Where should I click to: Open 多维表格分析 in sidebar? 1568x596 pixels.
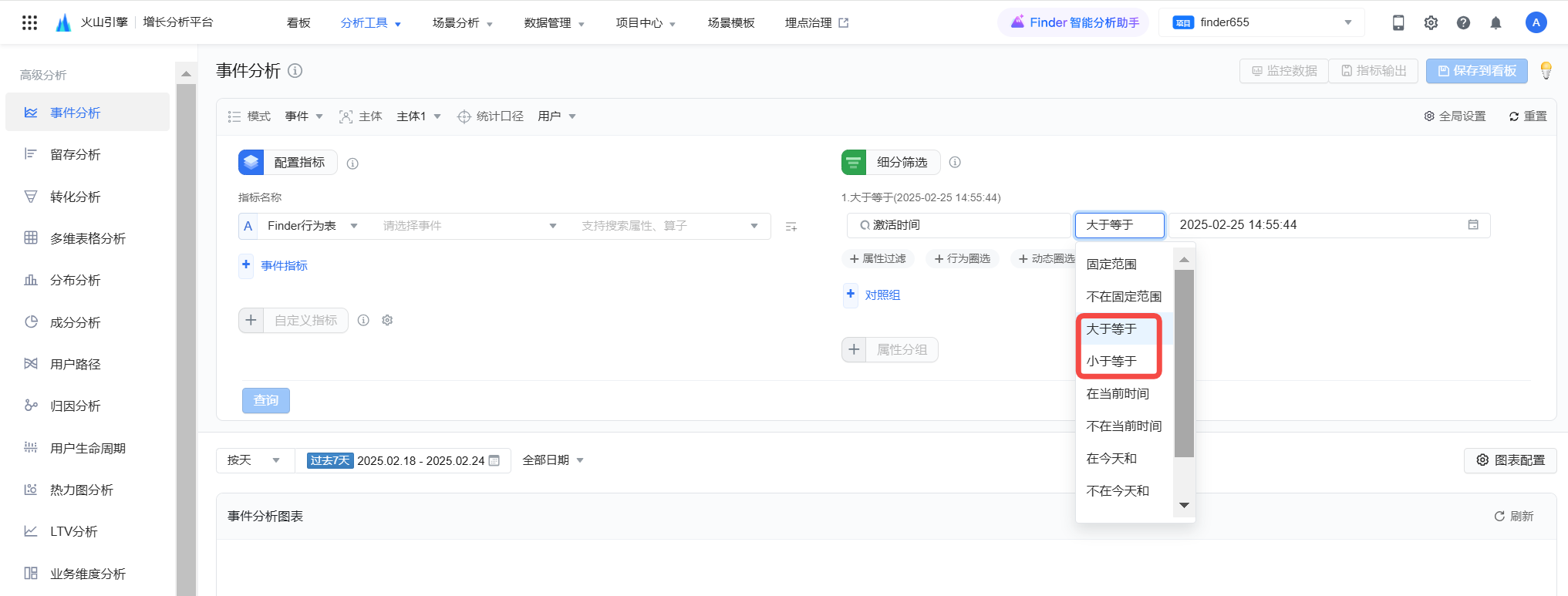point(88,238)
